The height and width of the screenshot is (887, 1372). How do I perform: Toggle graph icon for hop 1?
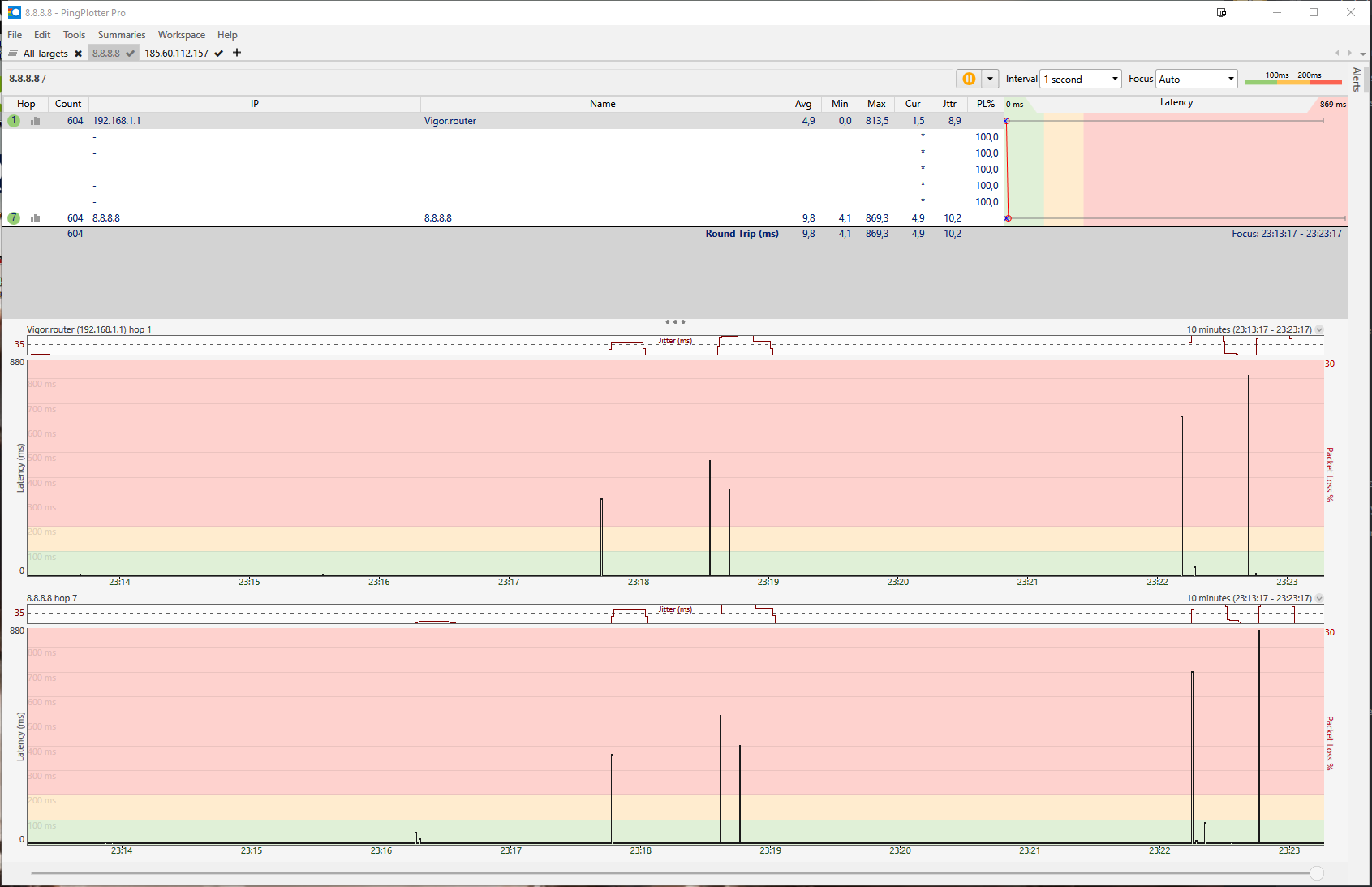36,121
